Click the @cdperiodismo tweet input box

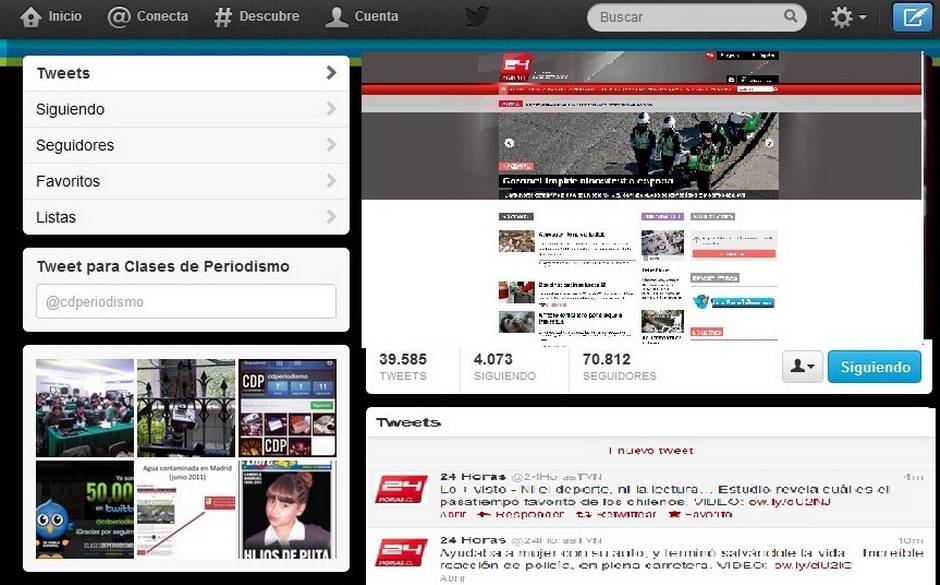(x=186, y=301)
